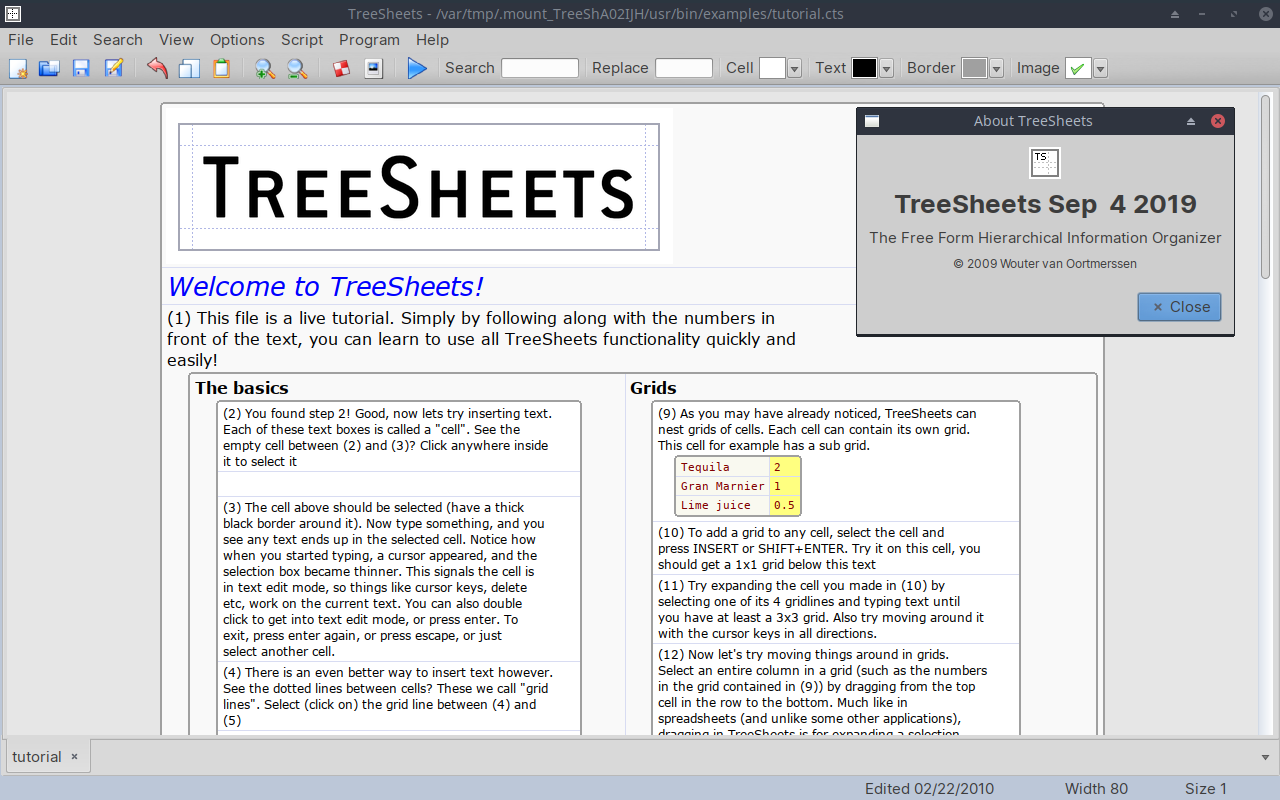Click the gray Border color swatch
Image resolution: width=1280 pixels, height=800 pixels.
coord(975,68)
